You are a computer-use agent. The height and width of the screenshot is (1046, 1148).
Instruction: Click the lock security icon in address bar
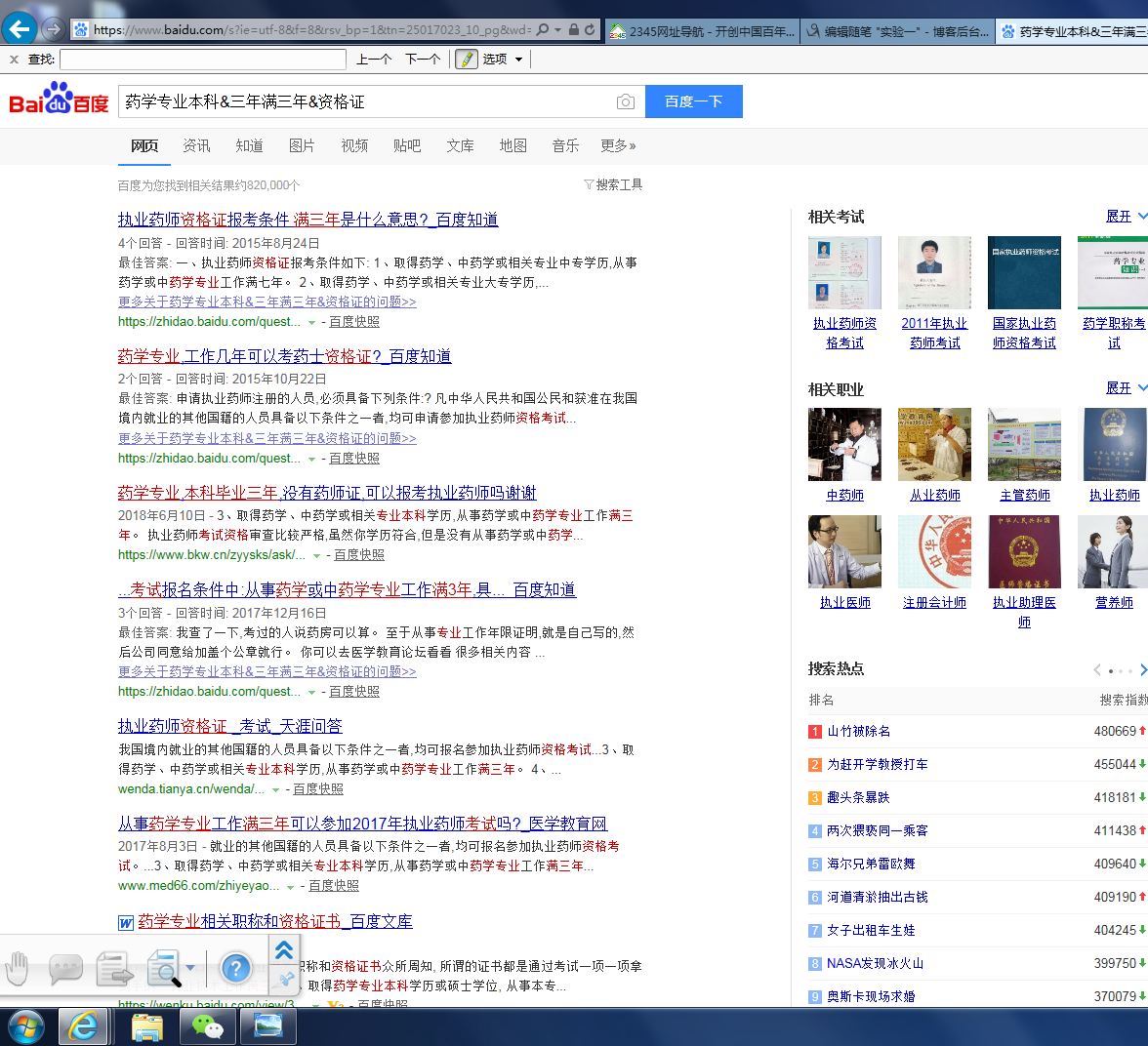(x=574, y=30)
